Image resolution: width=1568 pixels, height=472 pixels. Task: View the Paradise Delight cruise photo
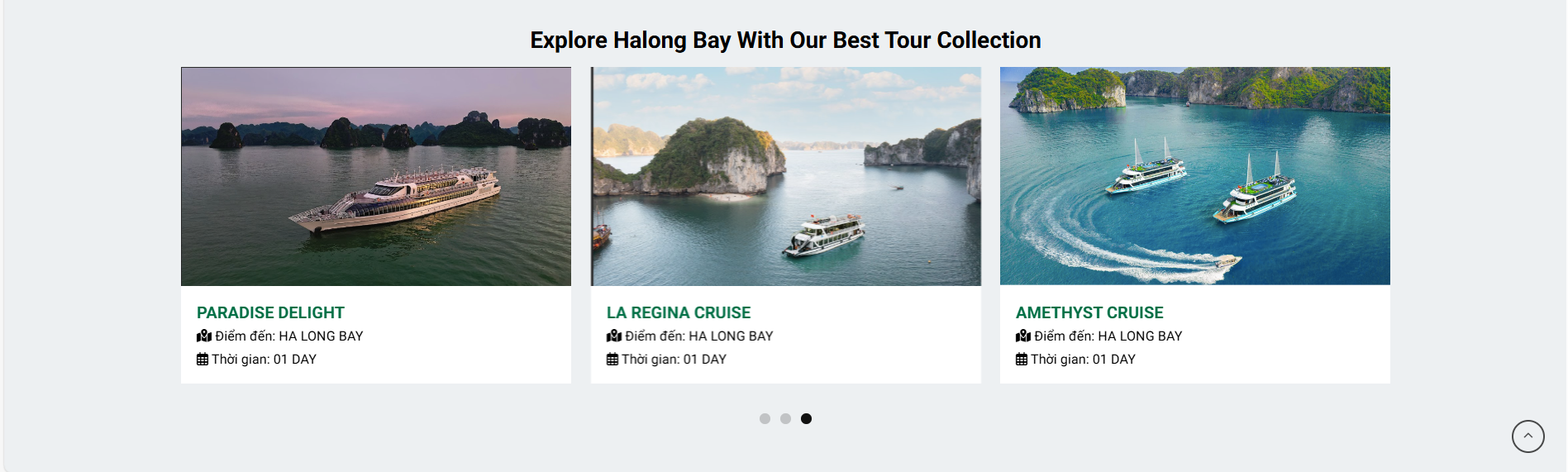(376, 176)
